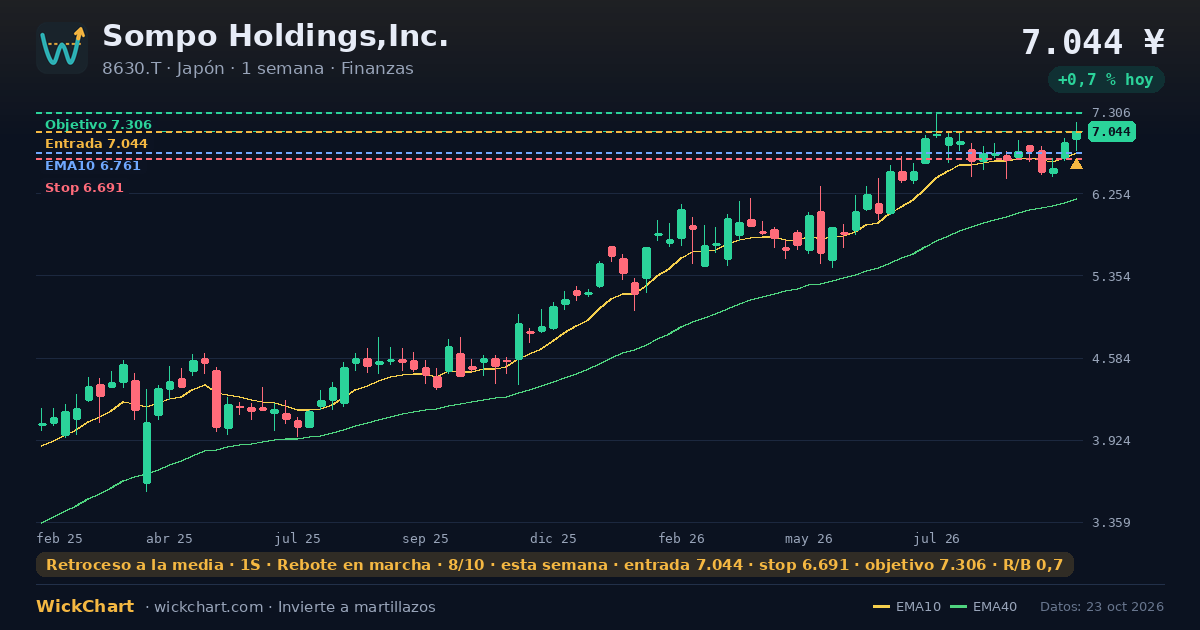1200x630 pixels.
Task: Click the Retroceso a la media summary banner
Action: (x=555, y=565)
